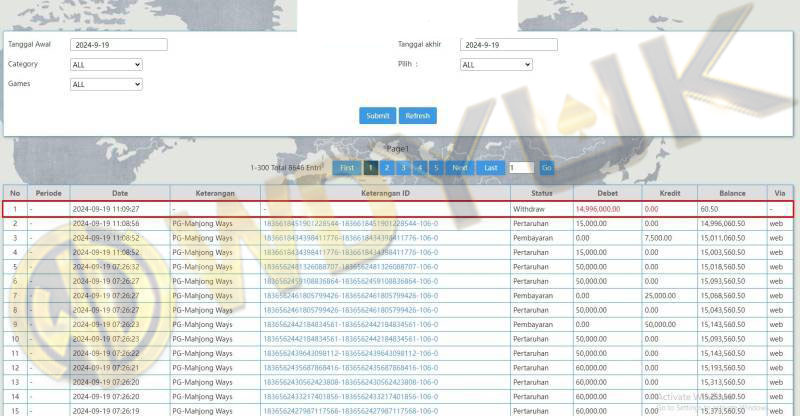Open the Keterangan ID link in row 11
This screenshot has height=416, width=800.
(x=351, y=353)
